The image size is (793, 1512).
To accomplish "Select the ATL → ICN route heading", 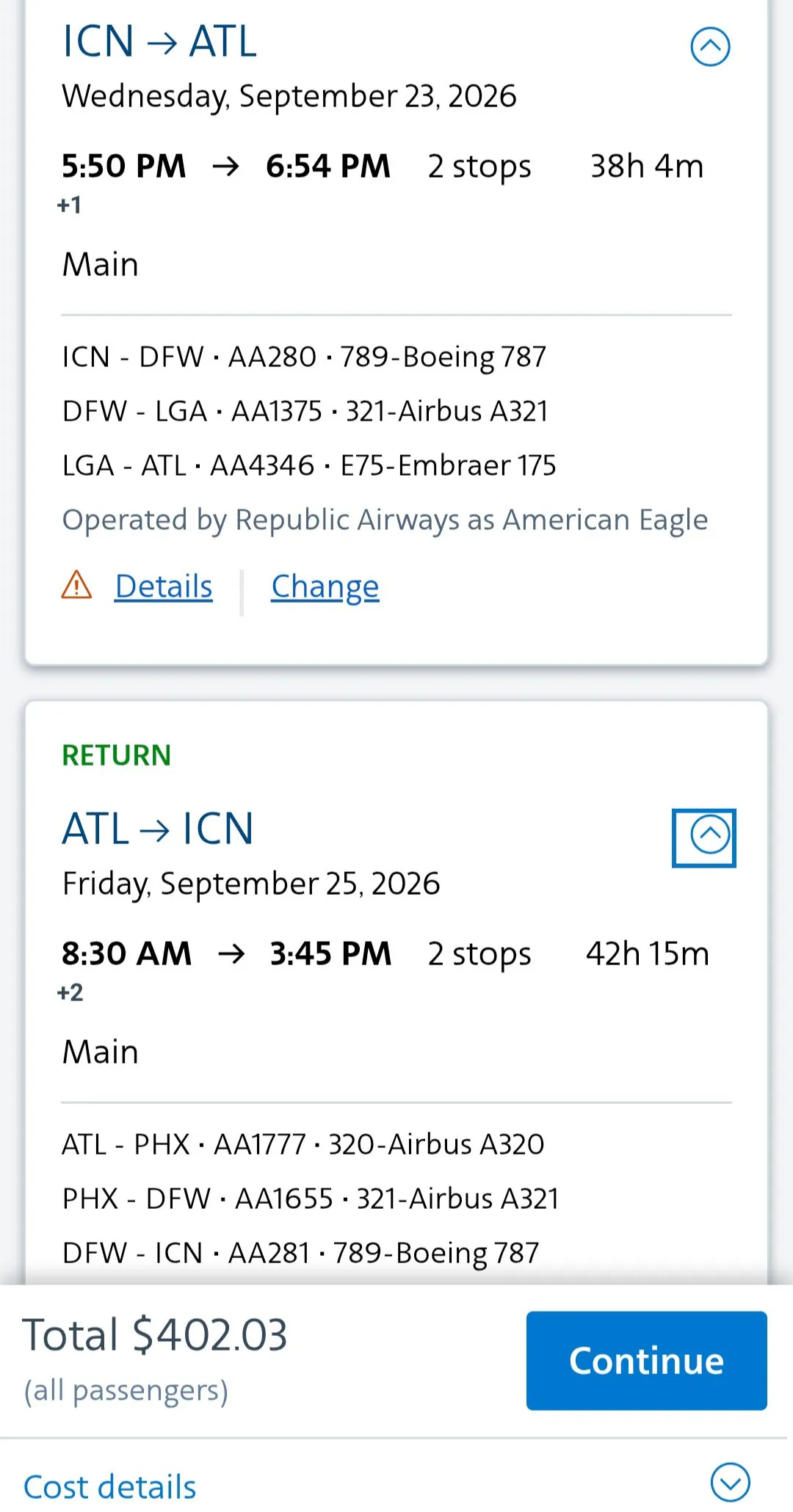I will click(x=158, y=829).
